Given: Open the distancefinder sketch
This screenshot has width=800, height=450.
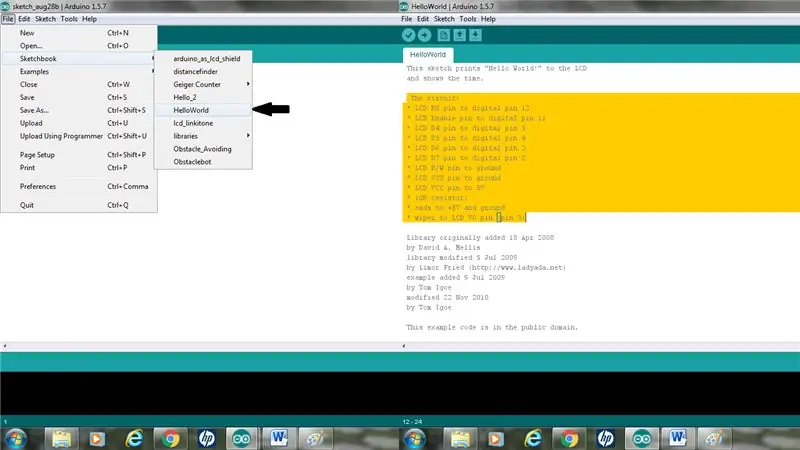Looking at the screenshot, I should pyautogui.click(x=203, y=71).
